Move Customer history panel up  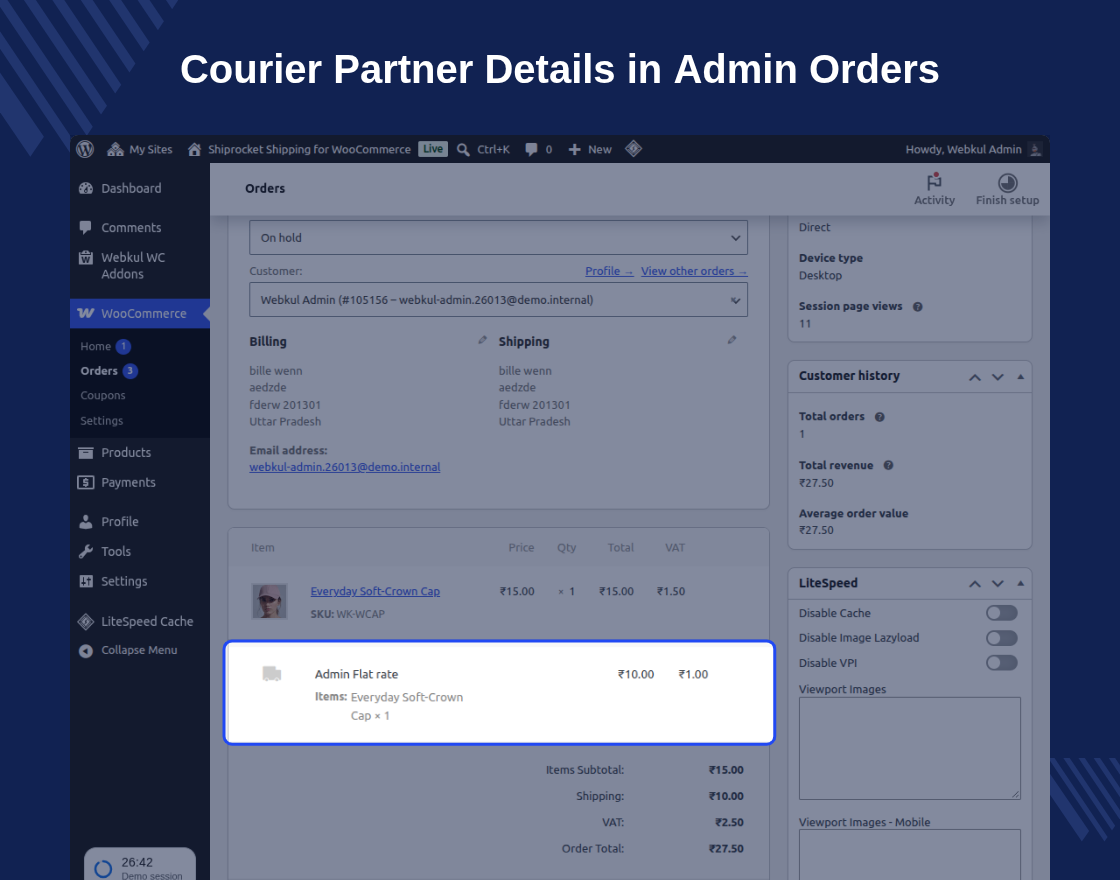pyautogui.click(x=974, y=377)
